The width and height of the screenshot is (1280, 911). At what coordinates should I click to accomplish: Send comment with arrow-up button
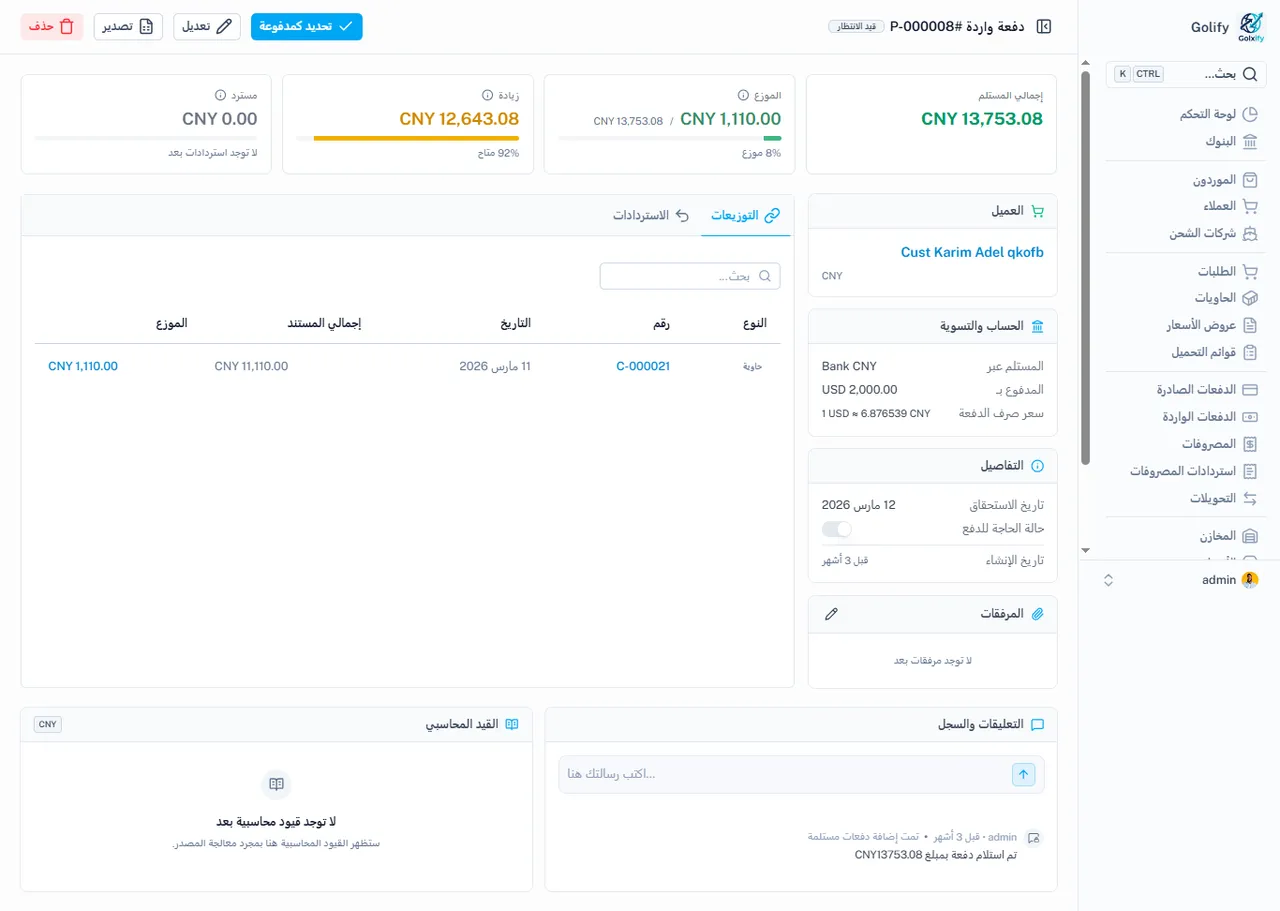click(1023, 774)
